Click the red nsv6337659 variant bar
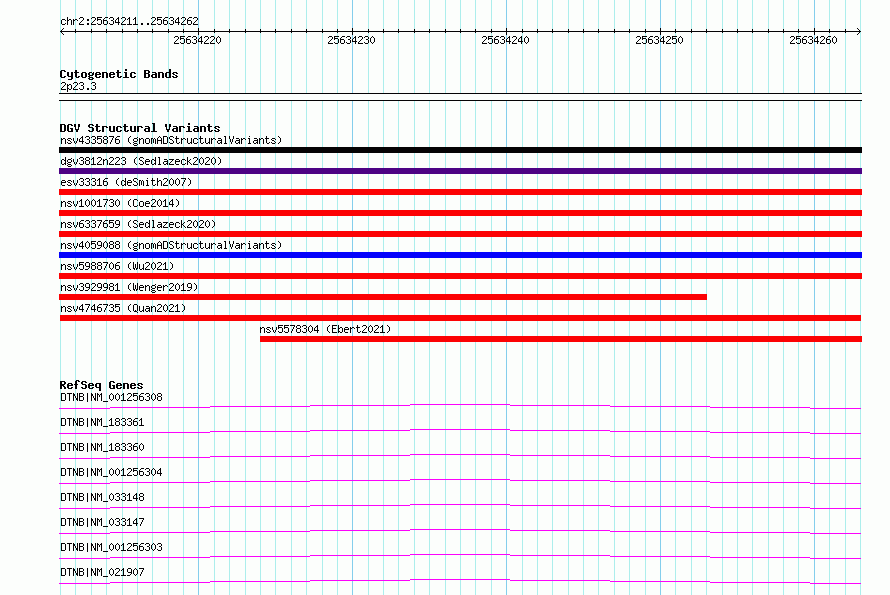 coord(460,234)
